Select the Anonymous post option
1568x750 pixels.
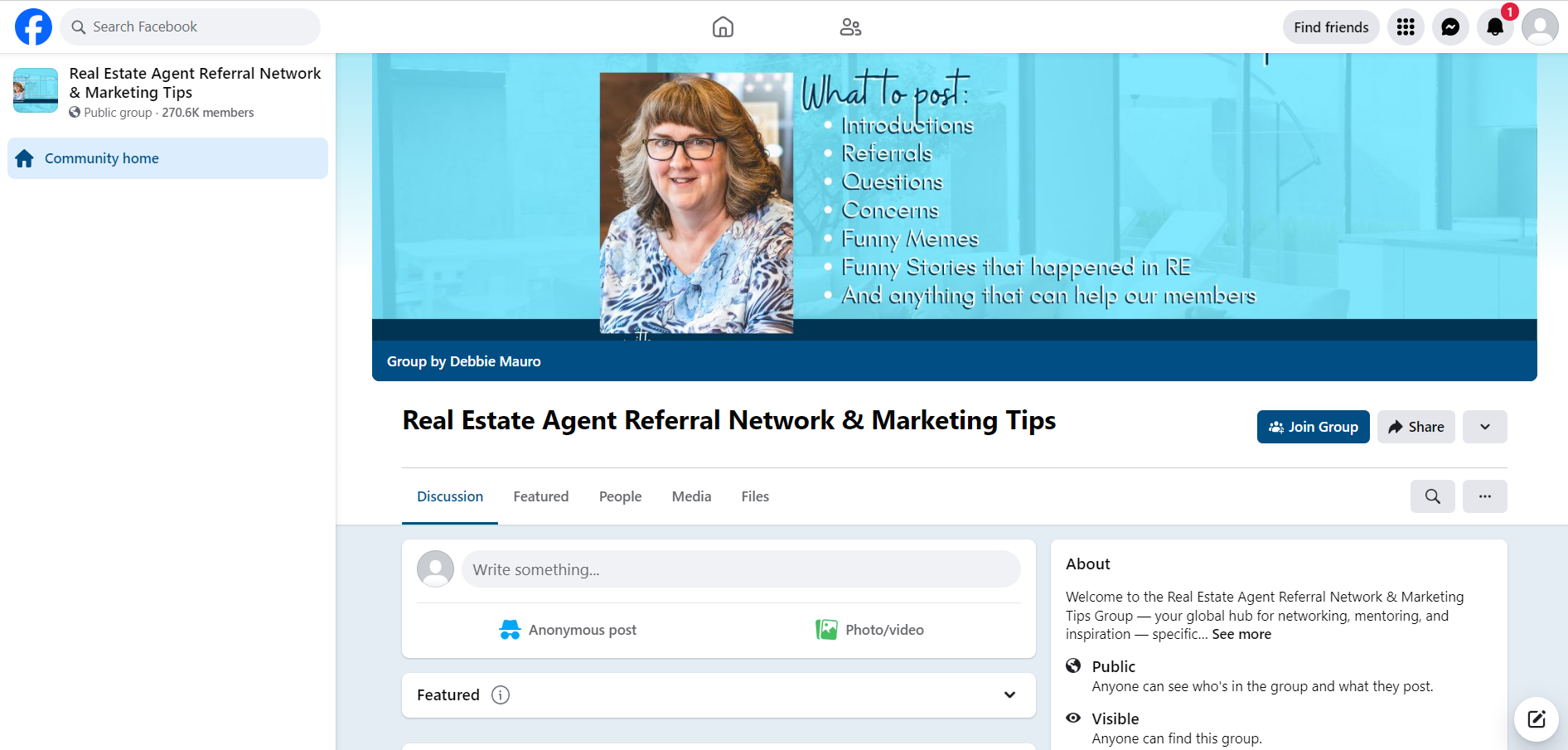click(568, 630)
